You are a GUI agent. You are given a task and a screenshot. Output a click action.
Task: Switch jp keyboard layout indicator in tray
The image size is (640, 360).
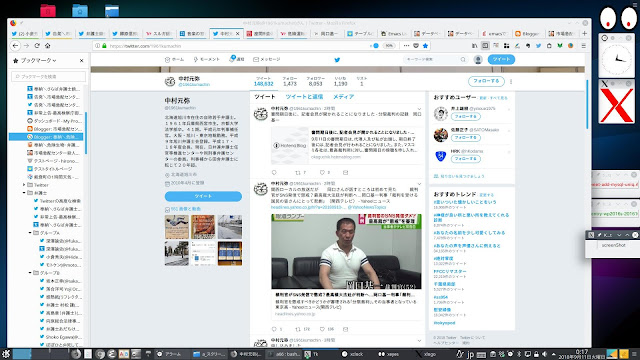point(470,354)
